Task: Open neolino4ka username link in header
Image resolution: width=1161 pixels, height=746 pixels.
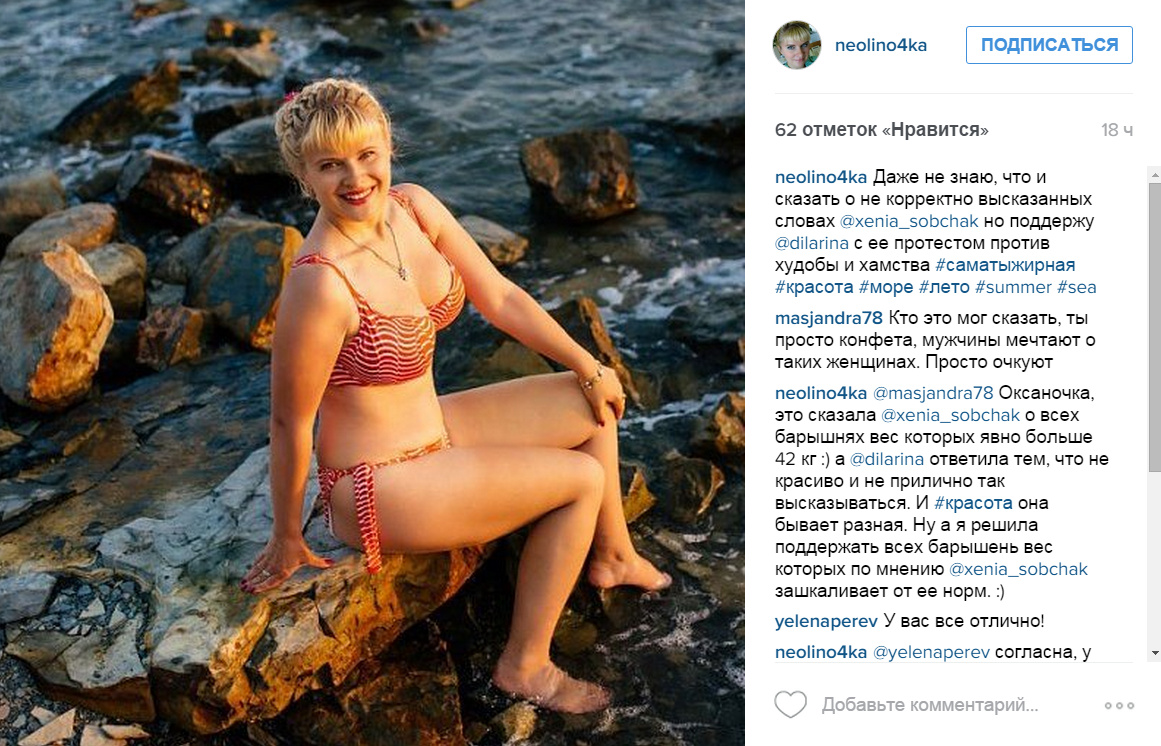Action: pos(880,45)
